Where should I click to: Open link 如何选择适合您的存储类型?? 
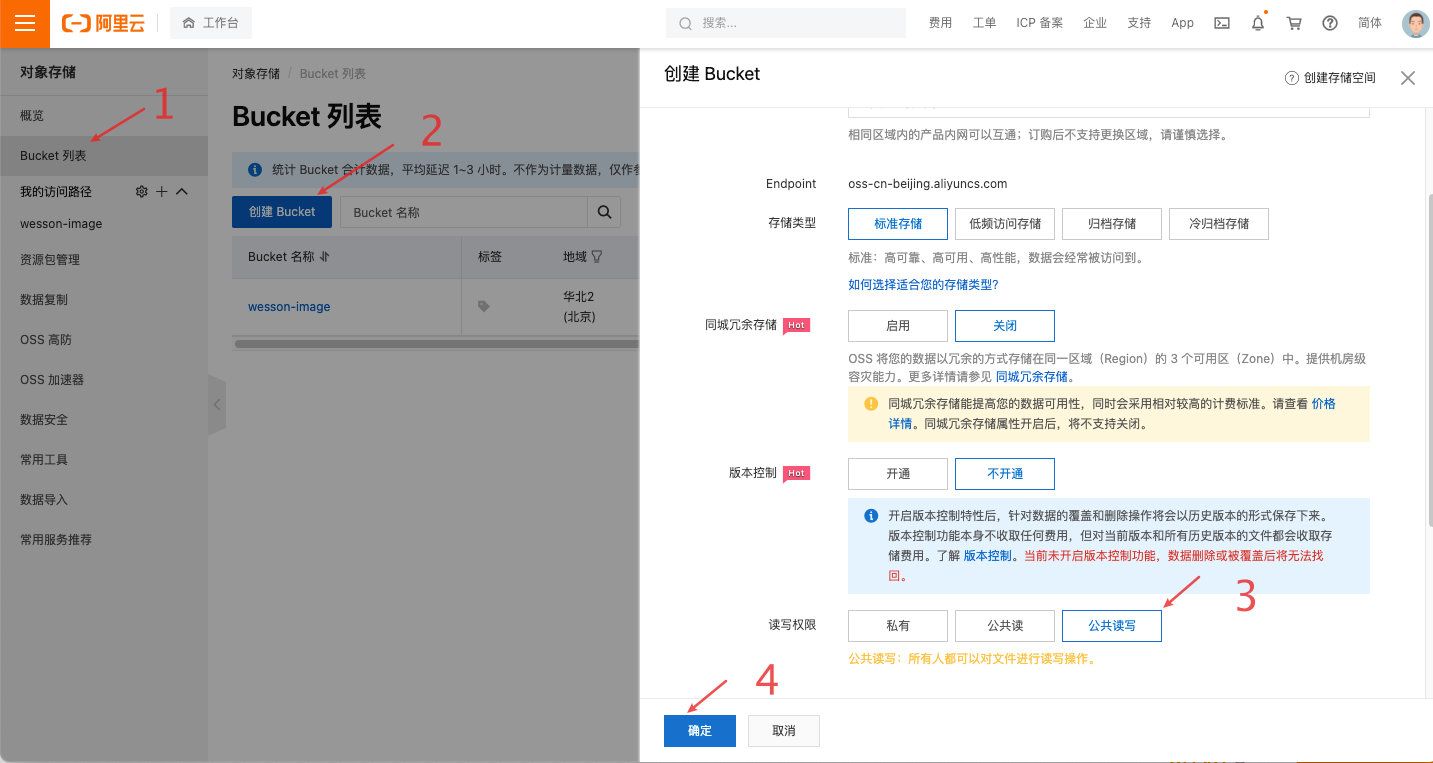pyautogui.click(x=925, y=284)
